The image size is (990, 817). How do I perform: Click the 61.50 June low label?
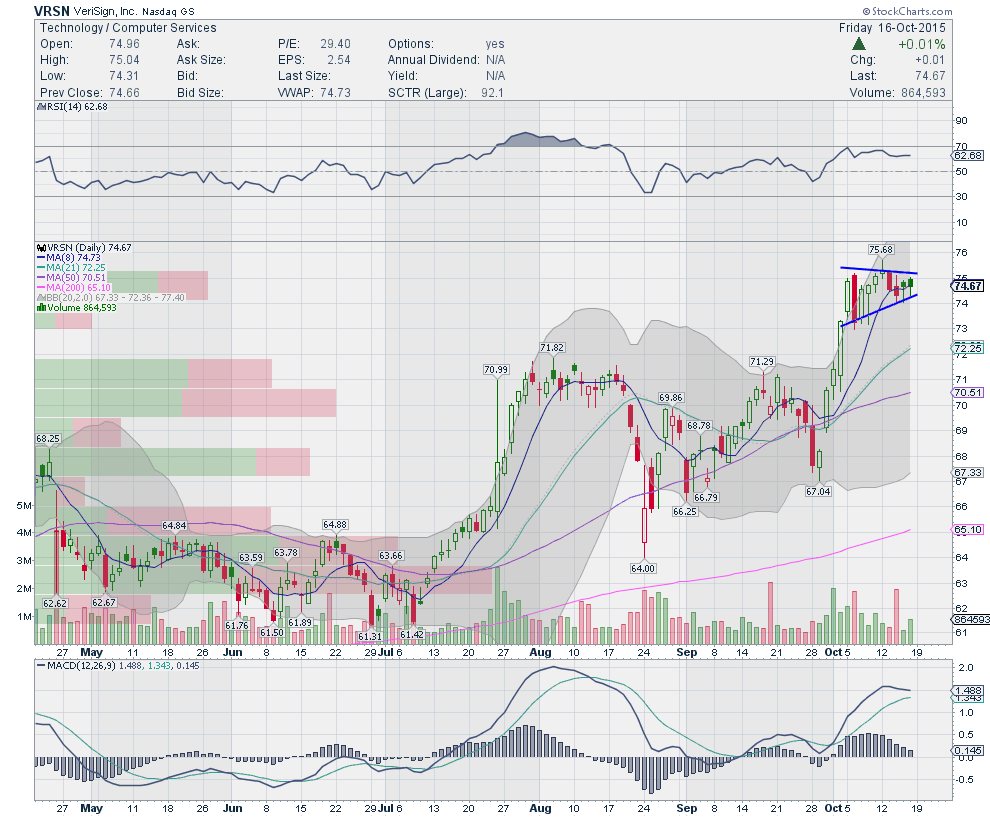pos(272,632)
